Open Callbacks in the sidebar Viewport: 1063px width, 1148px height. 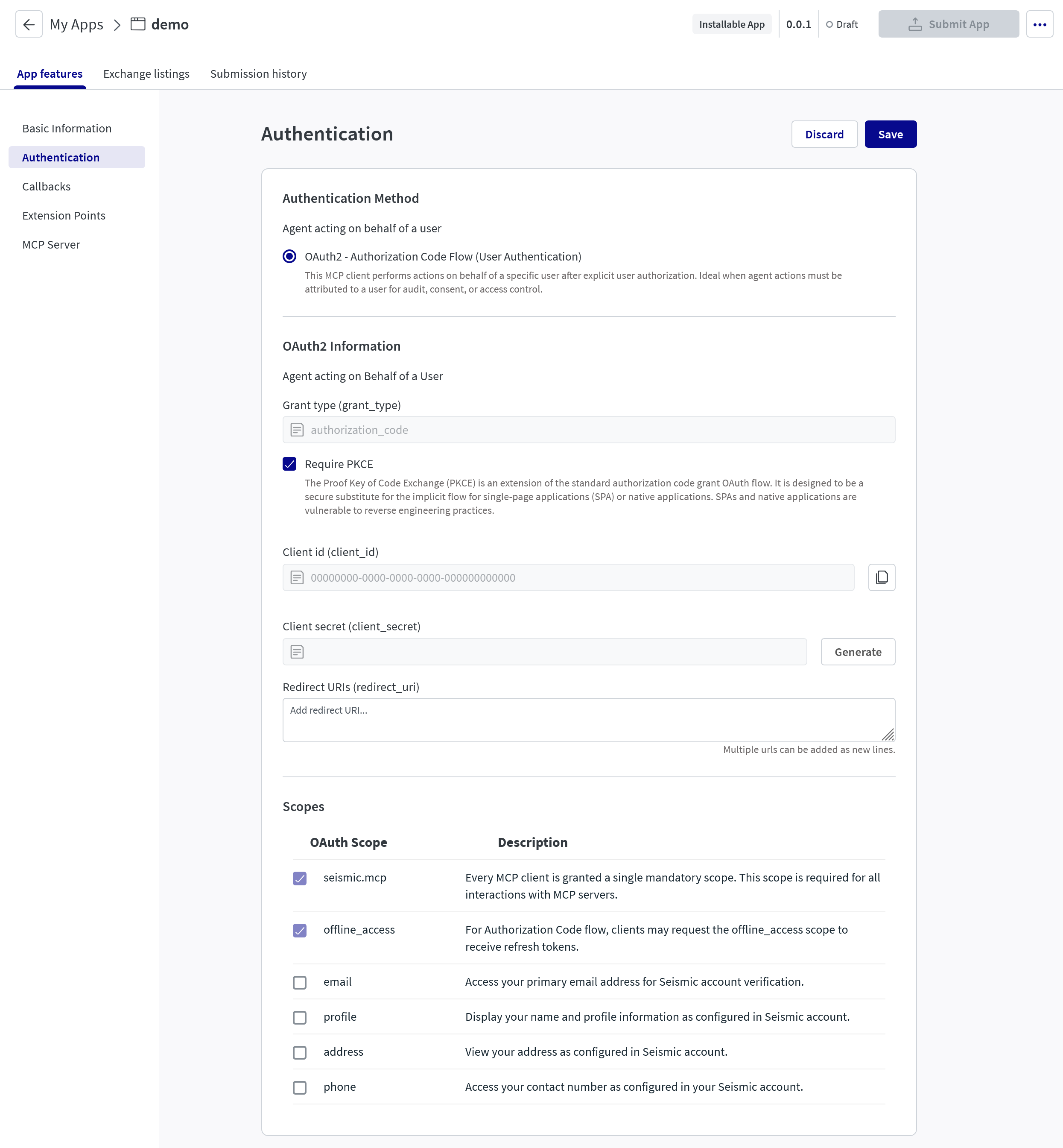(x=47, y=187)
